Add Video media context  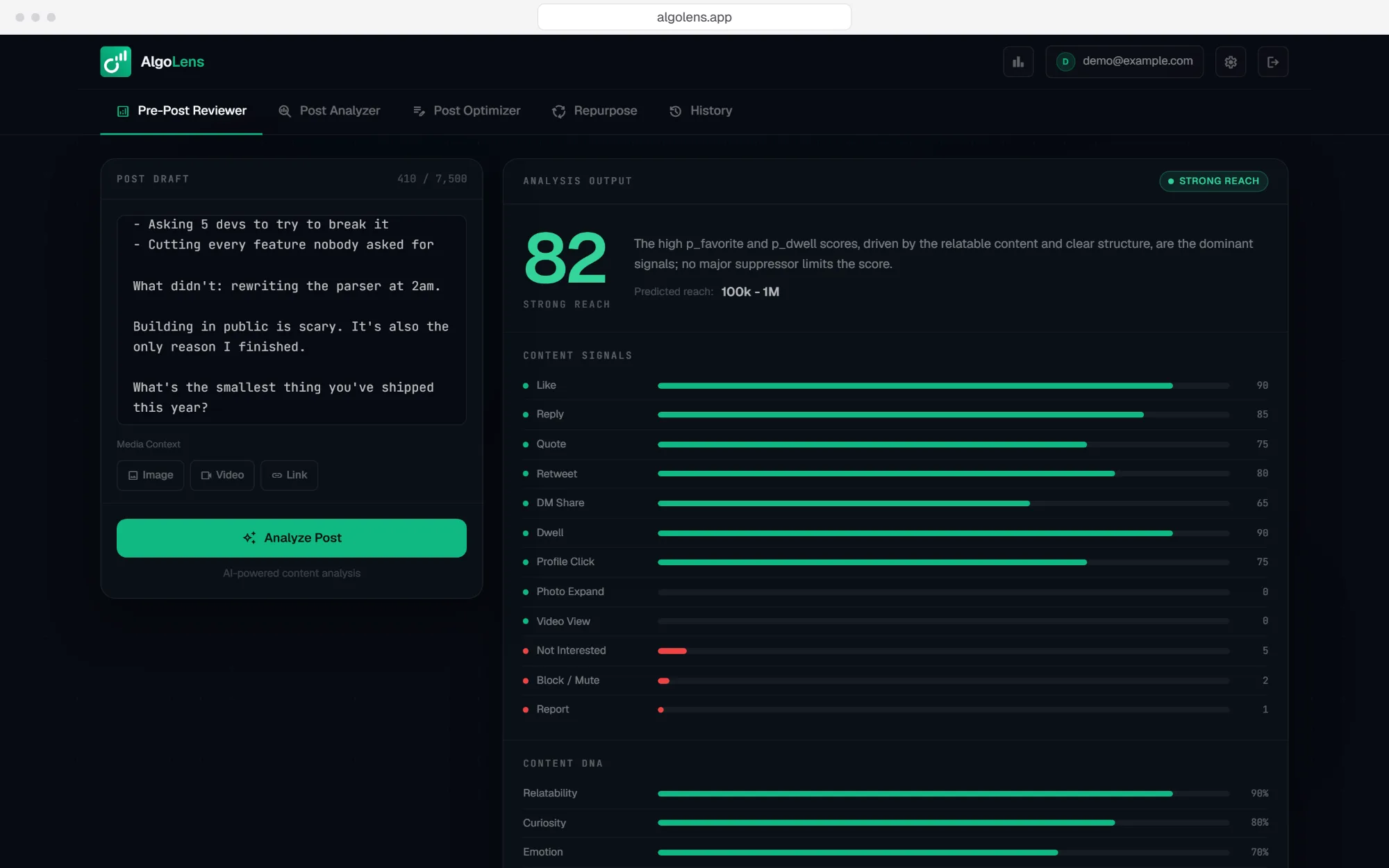(x=222, y=475)
